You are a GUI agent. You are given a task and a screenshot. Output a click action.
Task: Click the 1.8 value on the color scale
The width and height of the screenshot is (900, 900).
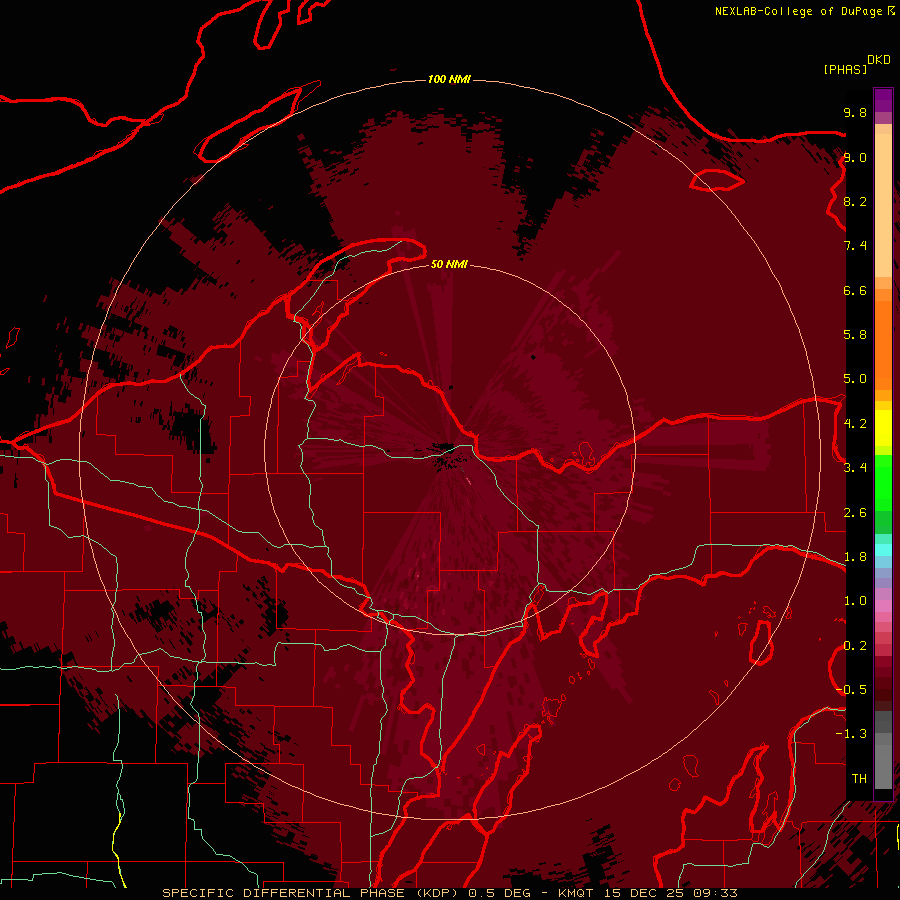pyautogui.click(x=855, y=557)
